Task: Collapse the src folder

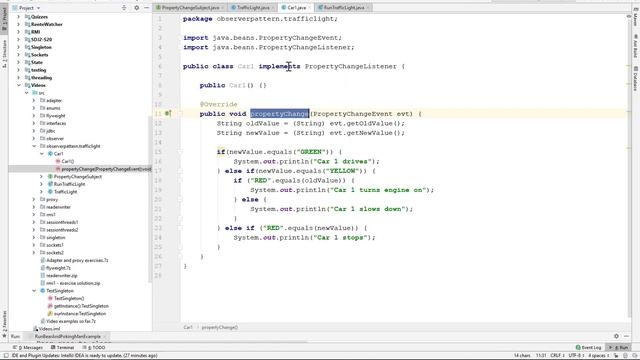Action: 27,93
